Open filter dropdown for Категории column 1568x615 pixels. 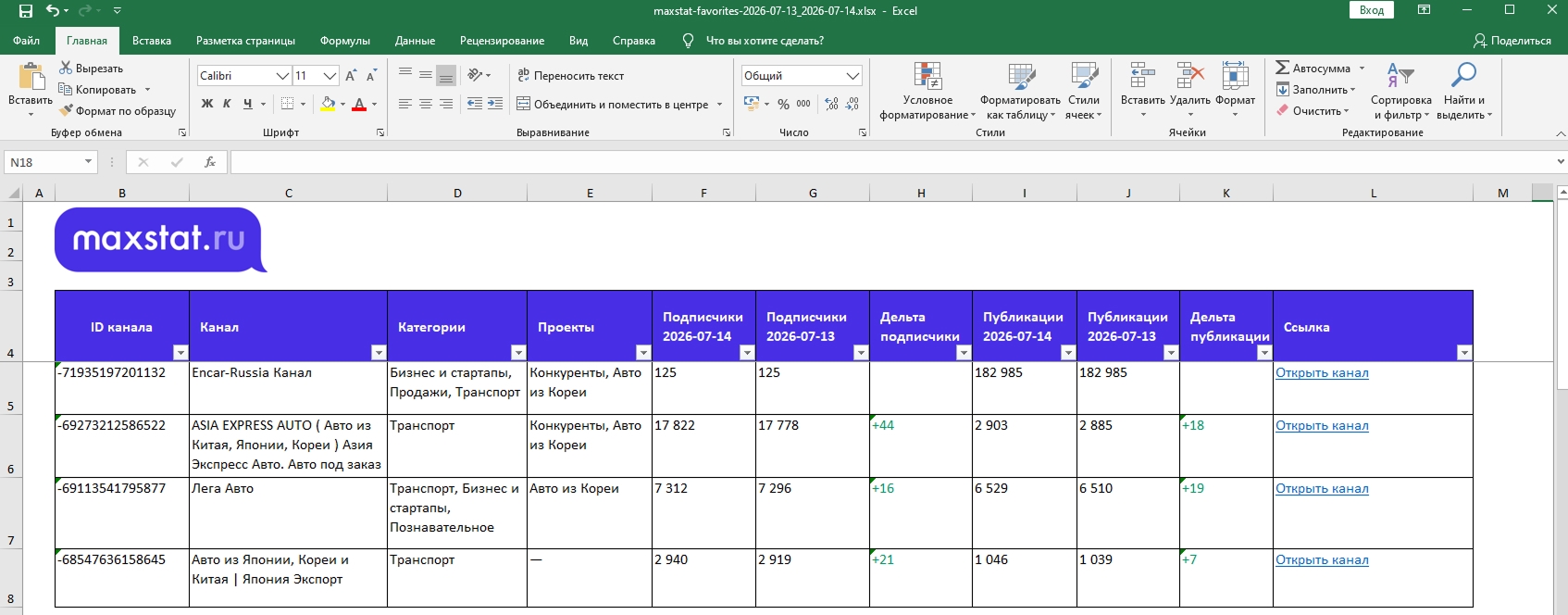point(518,352)
